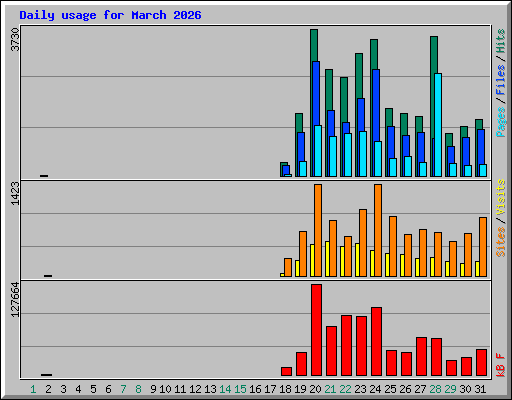Click the black day 2 mark in the hits chart
The image size is (512, 400).
pos(44,176)
